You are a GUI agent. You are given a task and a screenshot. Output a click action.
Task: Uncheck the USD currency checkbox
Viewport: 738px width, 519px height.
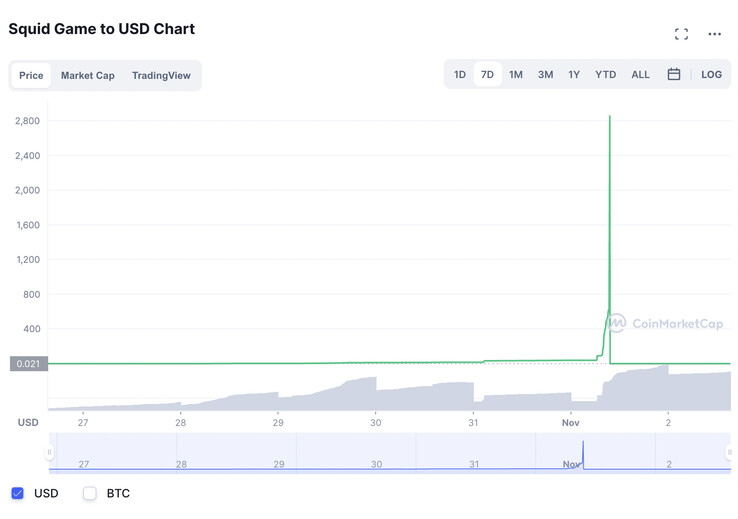[x=17, y=493]
